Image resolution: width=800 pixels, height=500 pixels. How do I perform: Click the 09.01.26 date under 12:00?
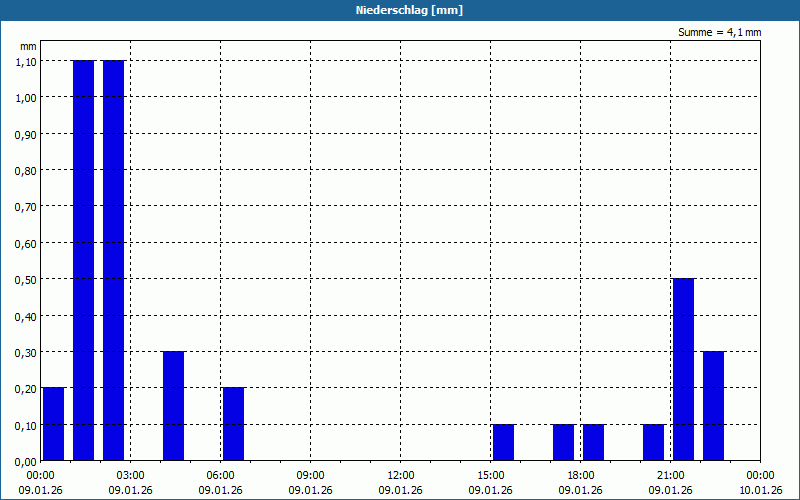[x=401, y=490]
